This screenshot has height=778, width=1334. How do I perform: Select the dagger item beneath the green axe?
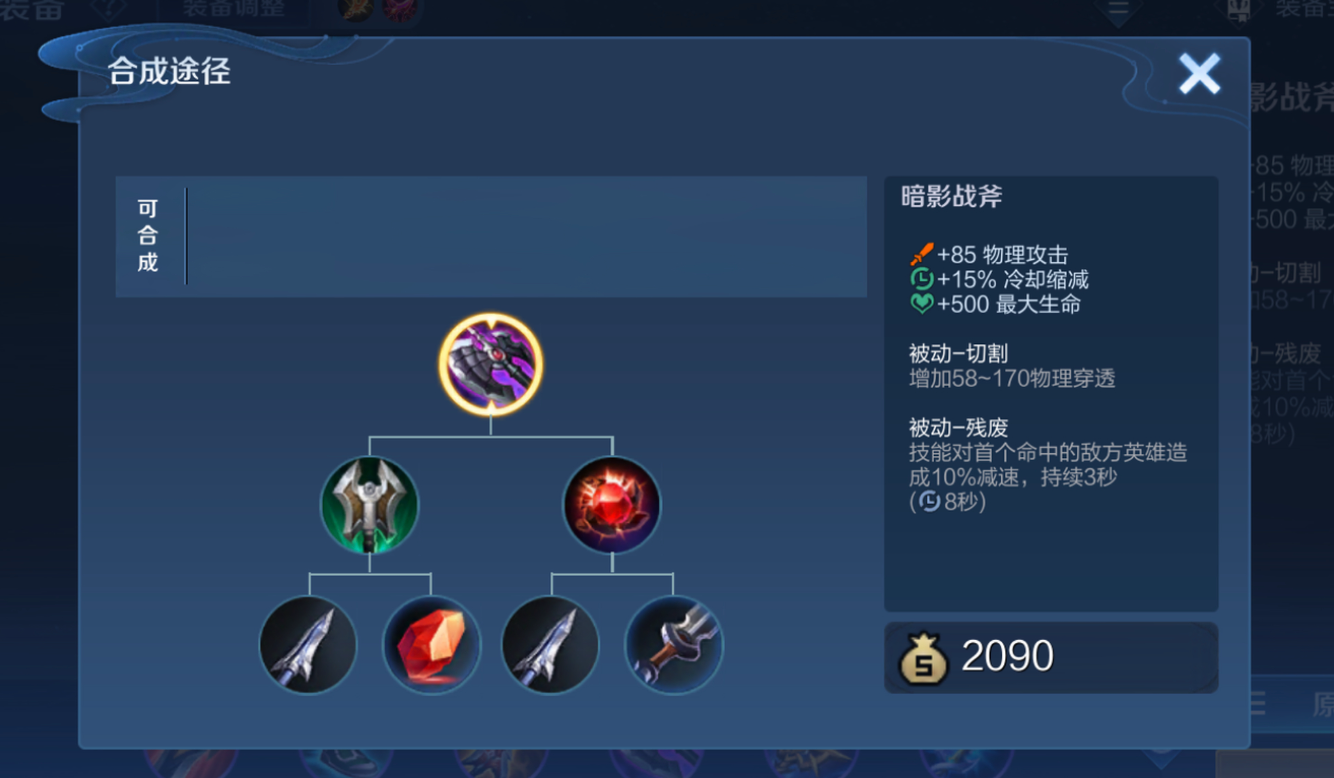pyautogui.click(x=308, y=645)
